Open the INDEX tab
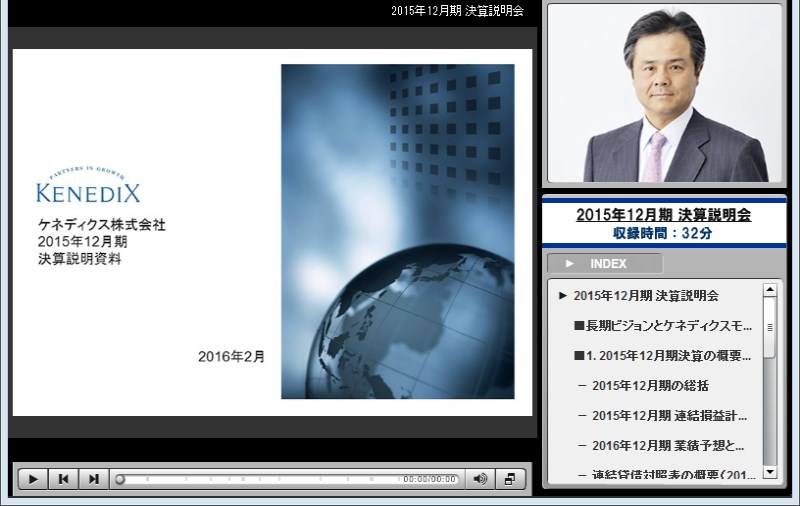 tap(605, 264)
